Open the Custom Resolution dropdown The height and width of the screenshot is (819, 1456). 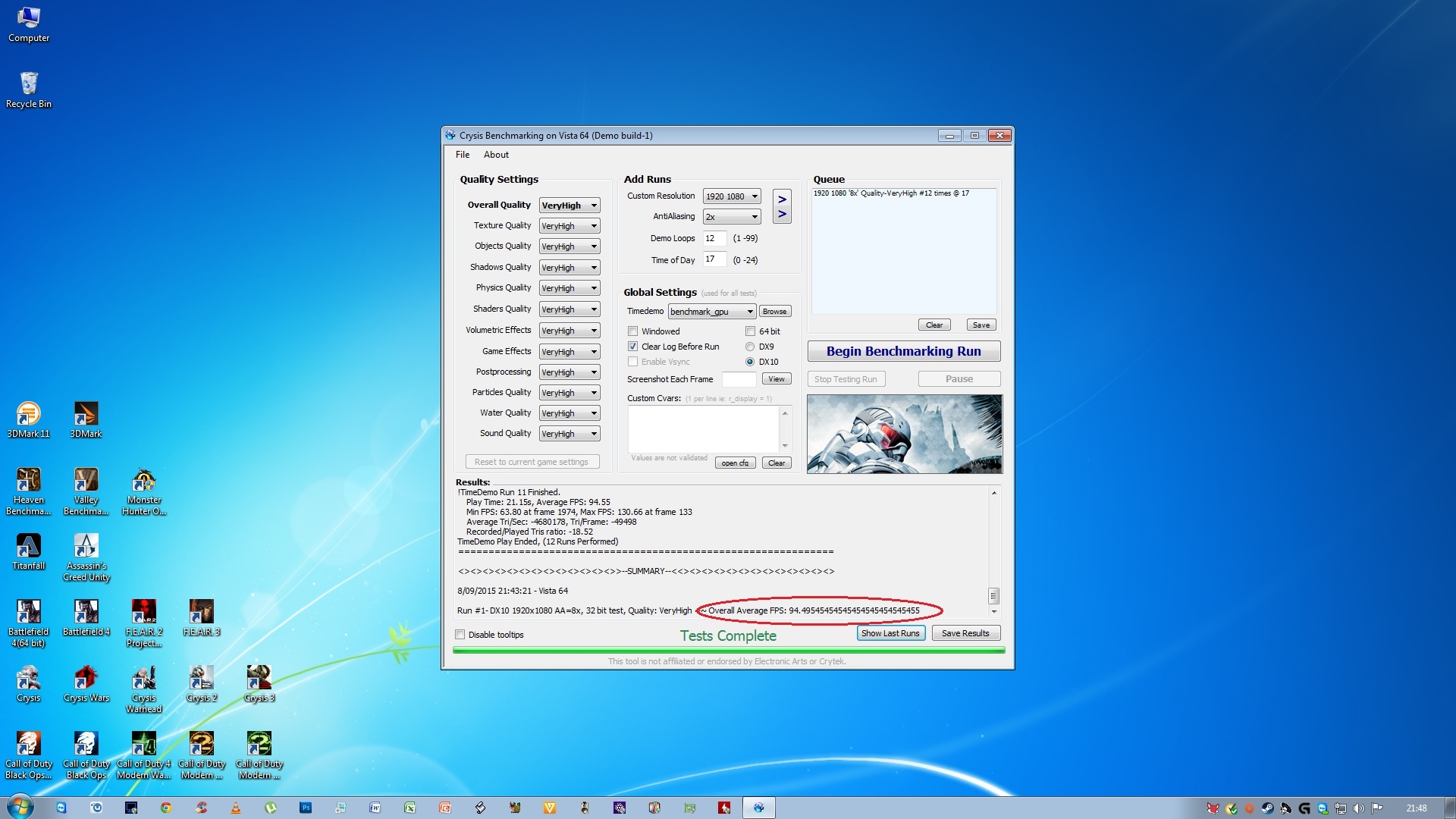(x=732, y=196)
